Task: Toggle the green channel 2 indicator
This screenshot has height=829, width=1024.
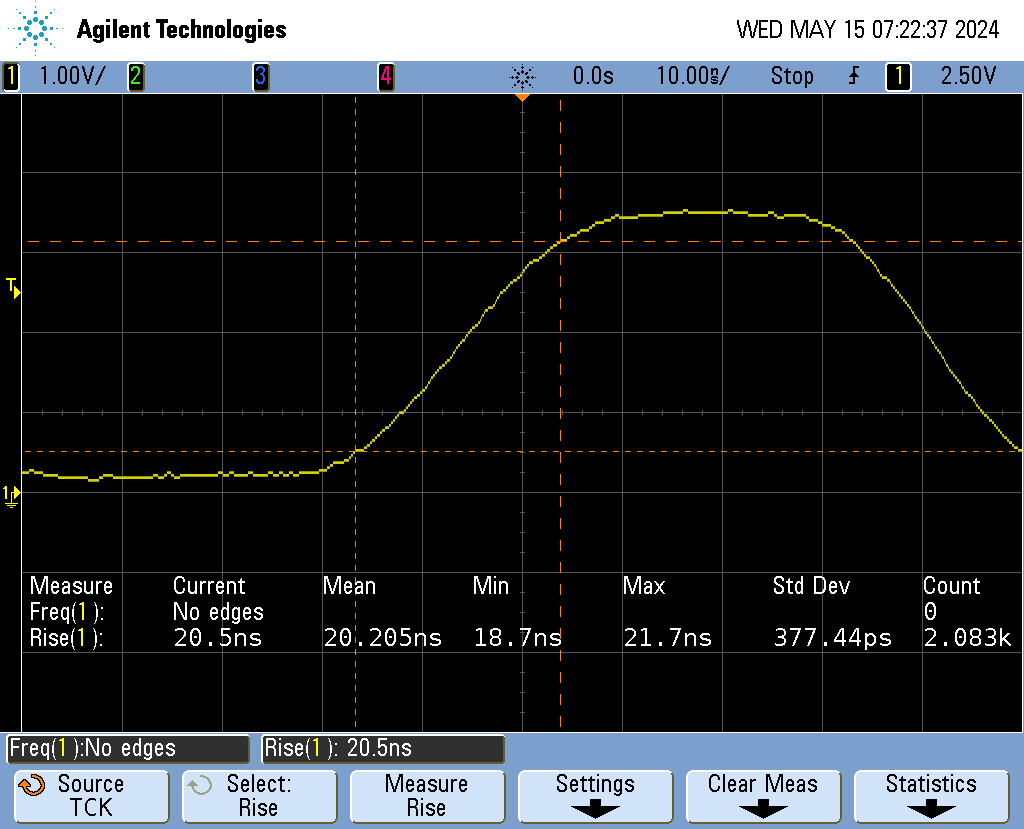Action: [135, 76]
